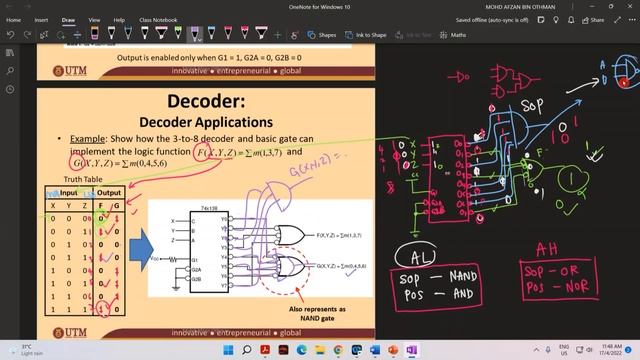This screenshot has width=640, height=360.
Task: Open the notifications bell
Action: (571, 20)
